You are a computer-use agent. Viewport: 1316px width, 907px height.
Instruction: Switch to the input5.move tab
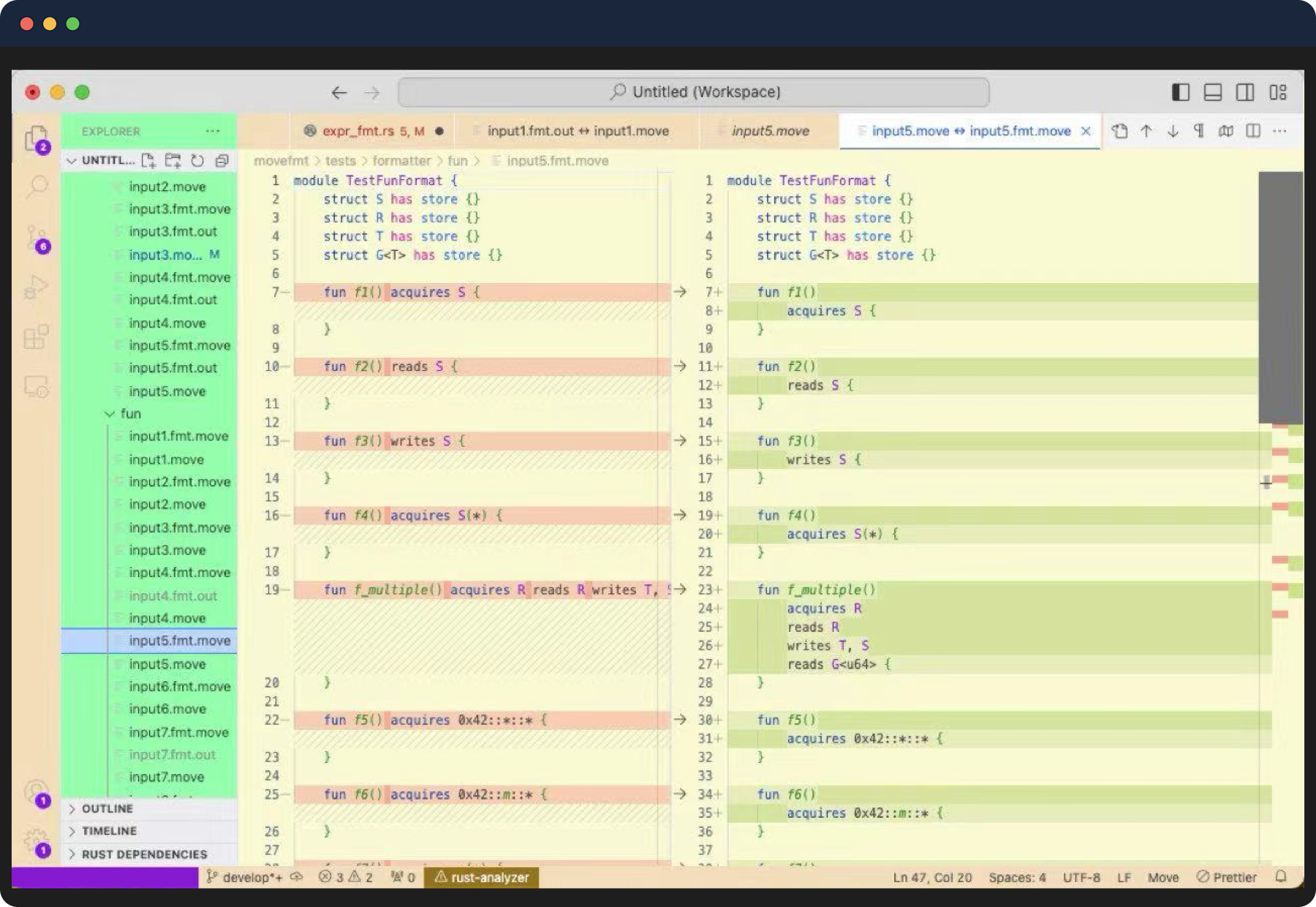point(770,131)
